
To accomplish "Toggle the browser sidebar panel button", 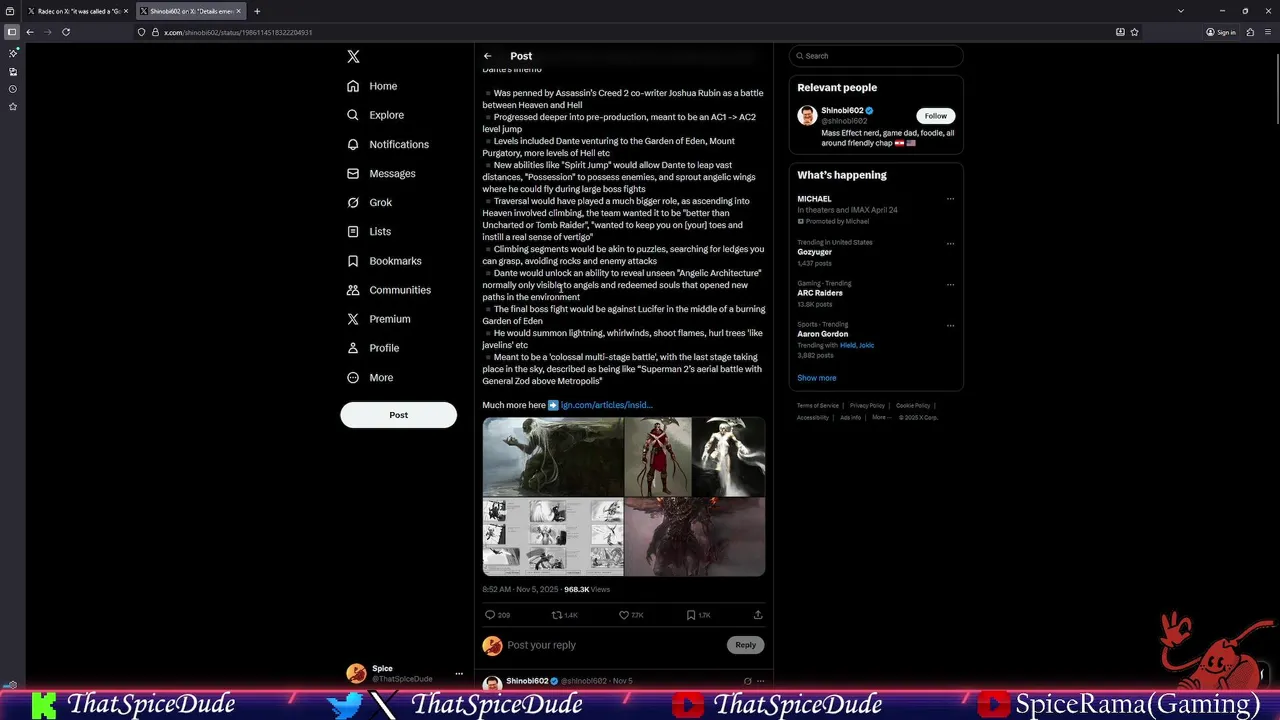I will (x=12, y=32).
